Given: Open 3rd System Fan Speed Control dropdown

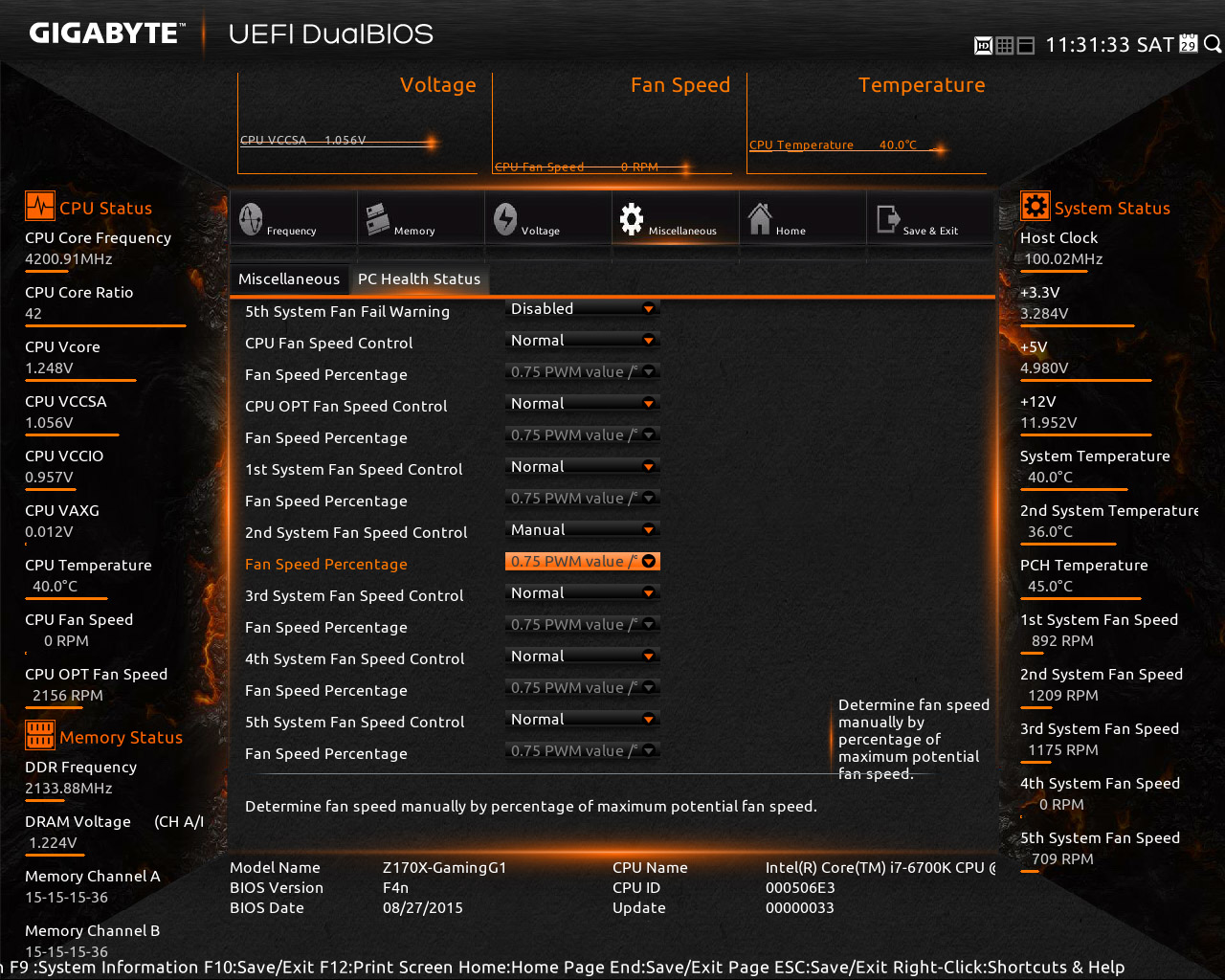Looking at the screenshot, I should point(583,593).
